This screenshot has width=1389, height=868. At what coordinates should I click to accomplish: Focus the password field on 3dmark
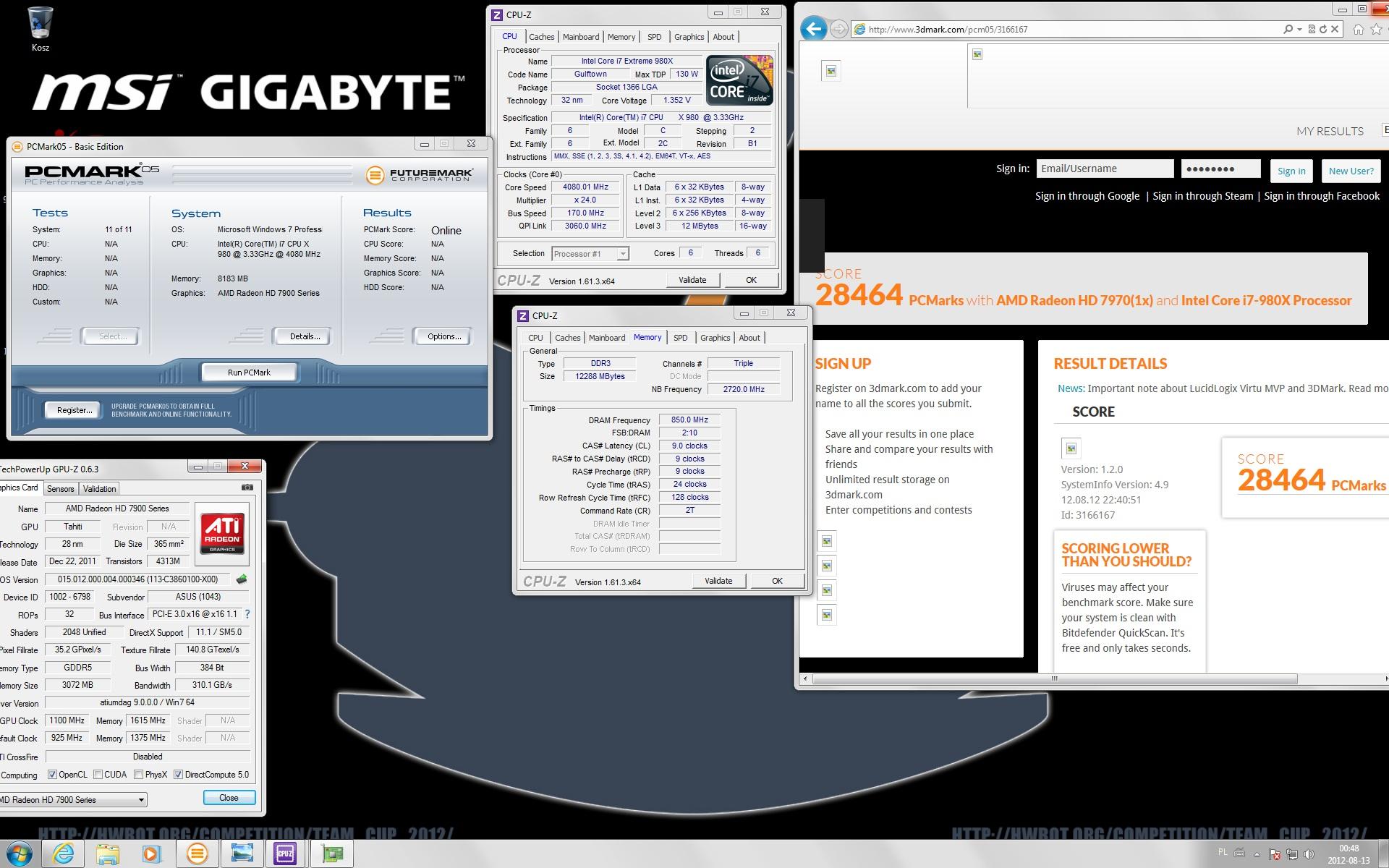click(1221, 169)
